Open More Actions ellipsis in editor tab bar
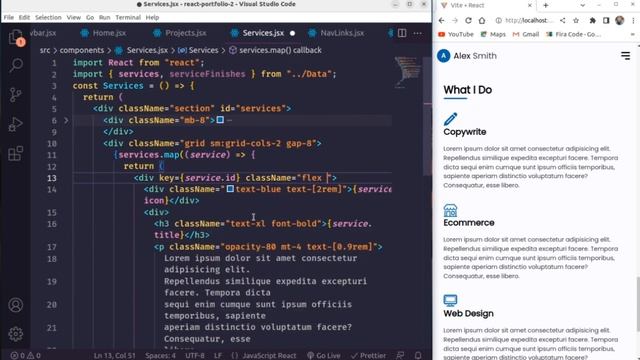The image size is (640, 360). [x=418, y=33]
